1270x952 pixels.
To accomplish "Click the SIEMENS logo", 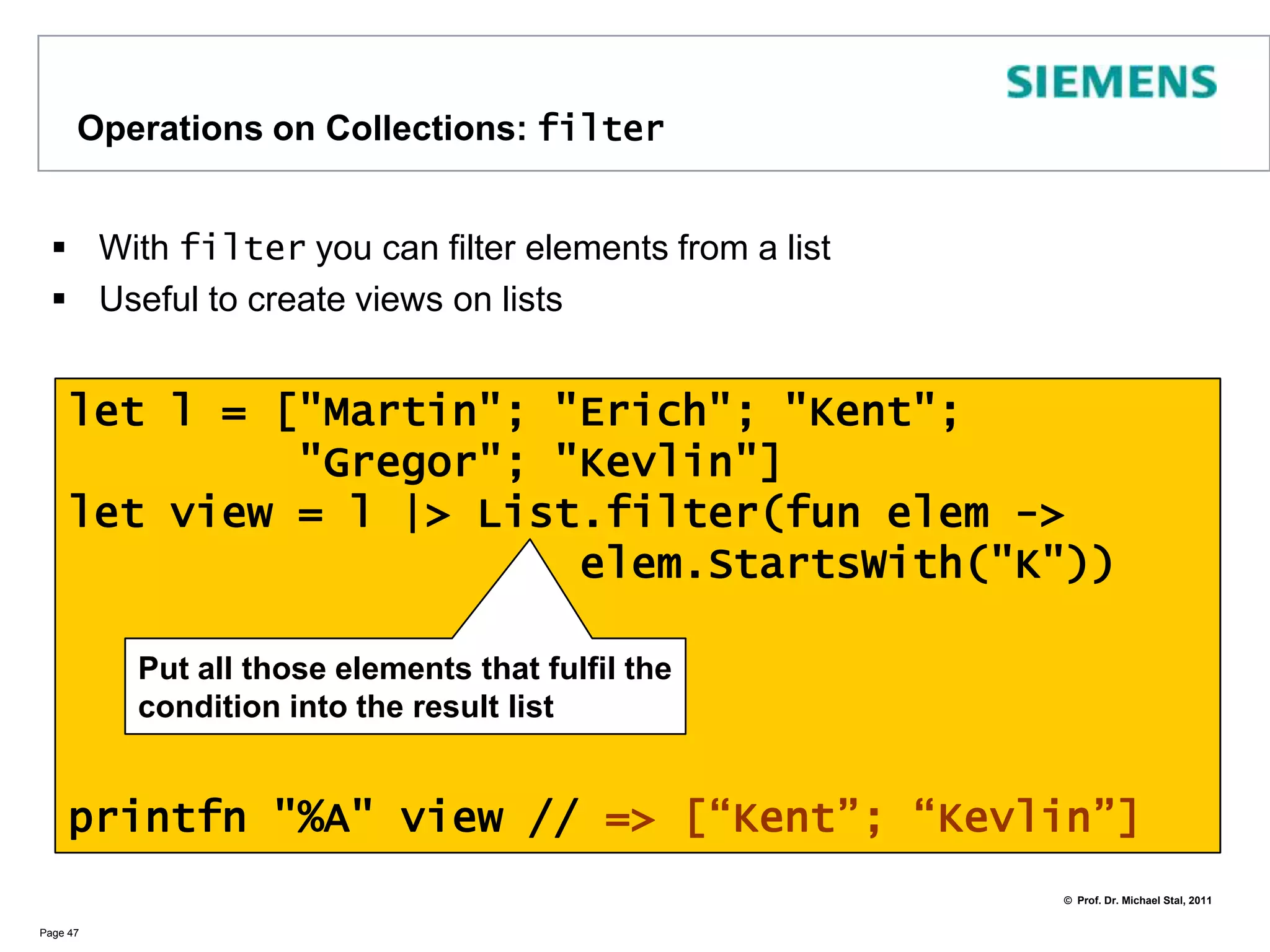I will click(1111, 82).
